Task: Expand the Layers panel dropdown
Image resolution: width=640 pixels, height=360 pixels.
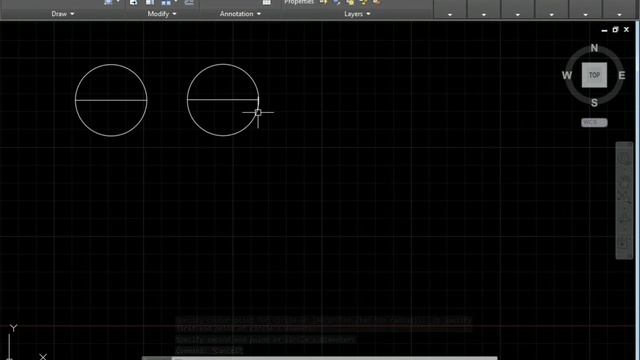Action: tap(357, 14)
